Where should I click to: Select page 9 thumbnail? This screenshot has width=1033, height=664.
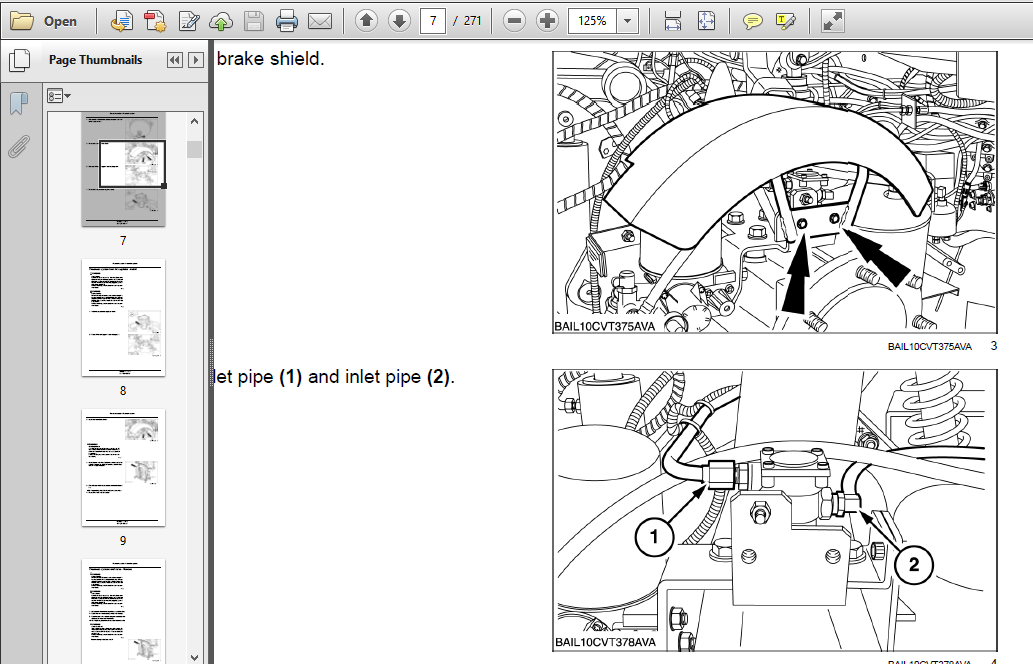point(123,468)
